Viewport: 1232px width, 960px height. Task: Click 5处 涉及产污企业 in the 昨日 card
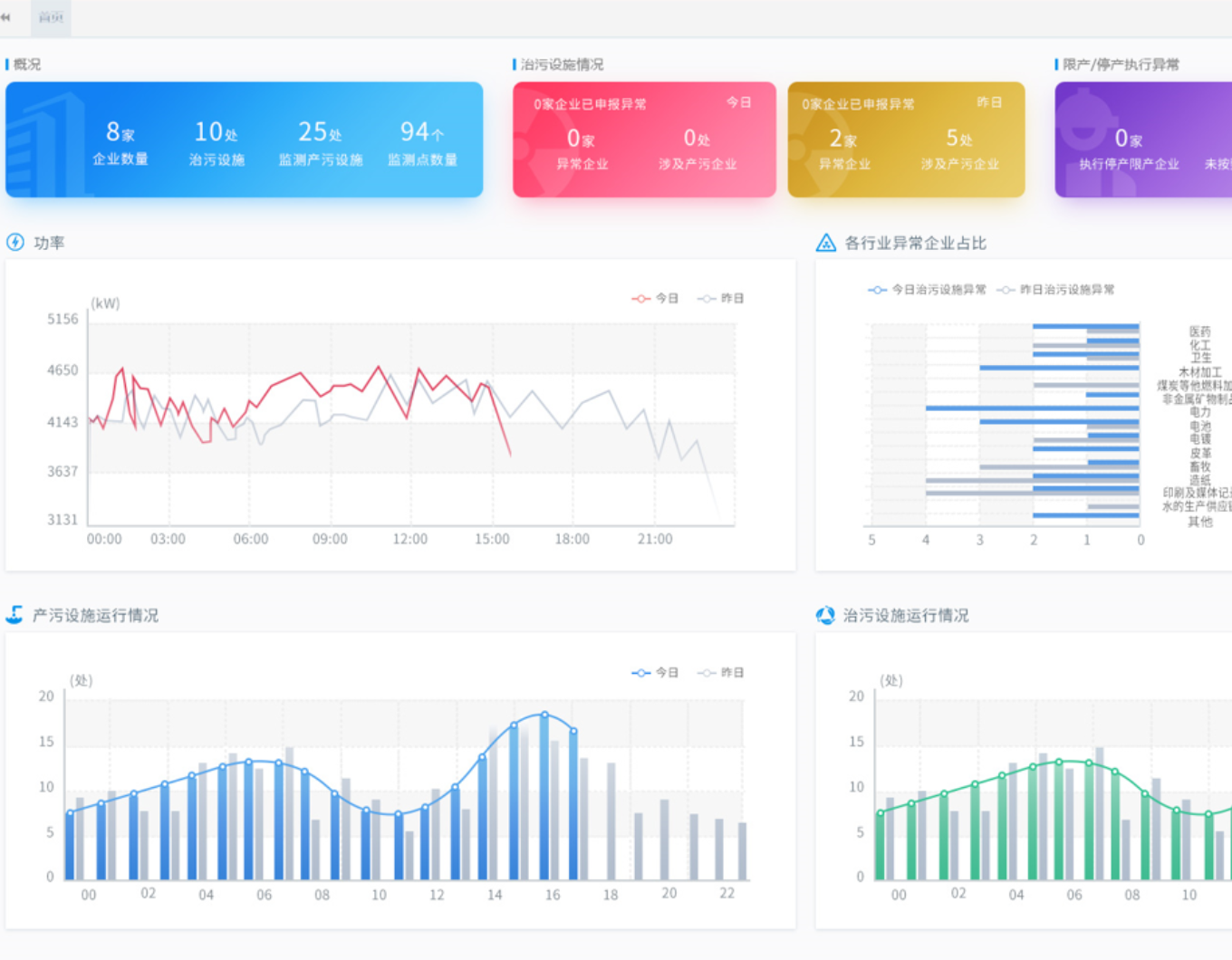[x=960, y=149]
